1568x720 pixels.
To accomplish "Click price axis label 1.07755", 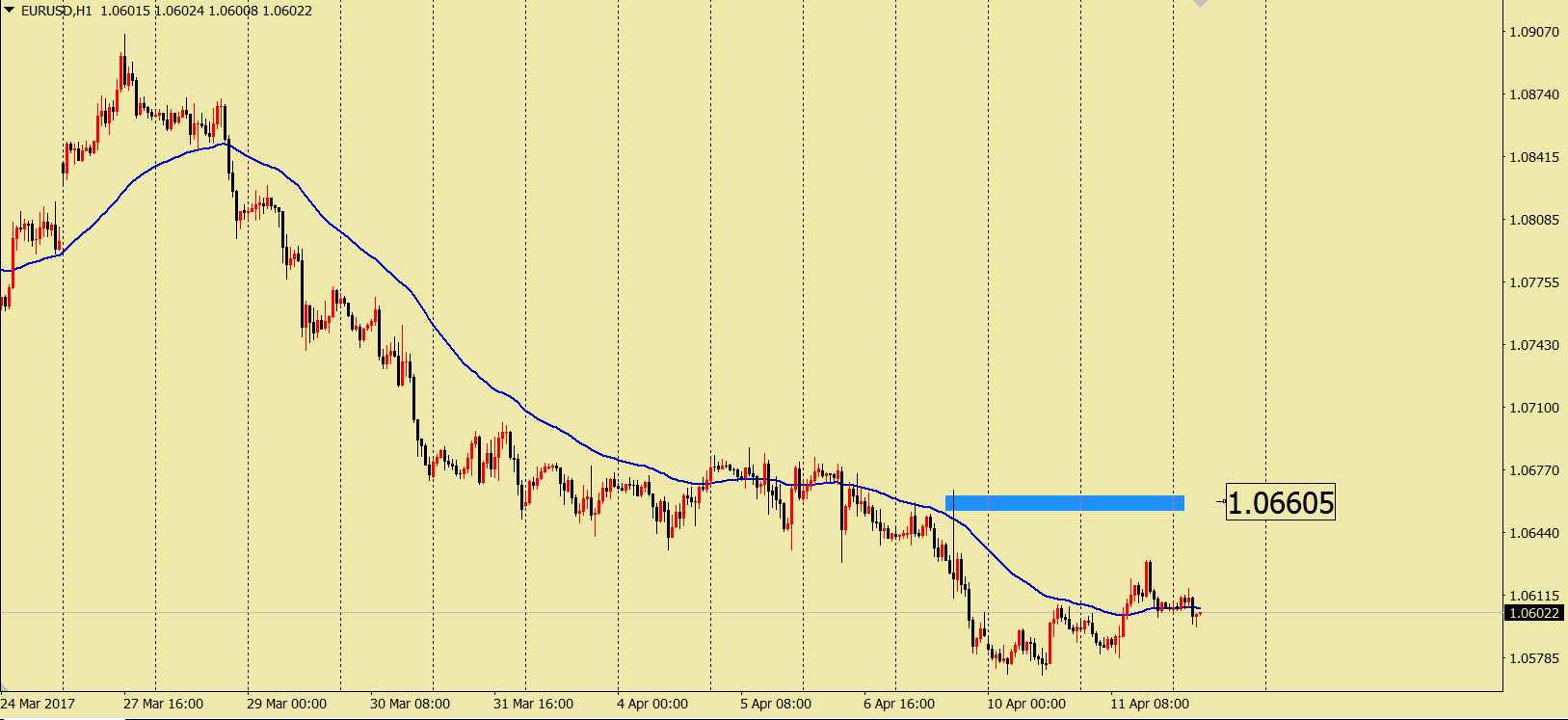I will [x=1533, y=282].
